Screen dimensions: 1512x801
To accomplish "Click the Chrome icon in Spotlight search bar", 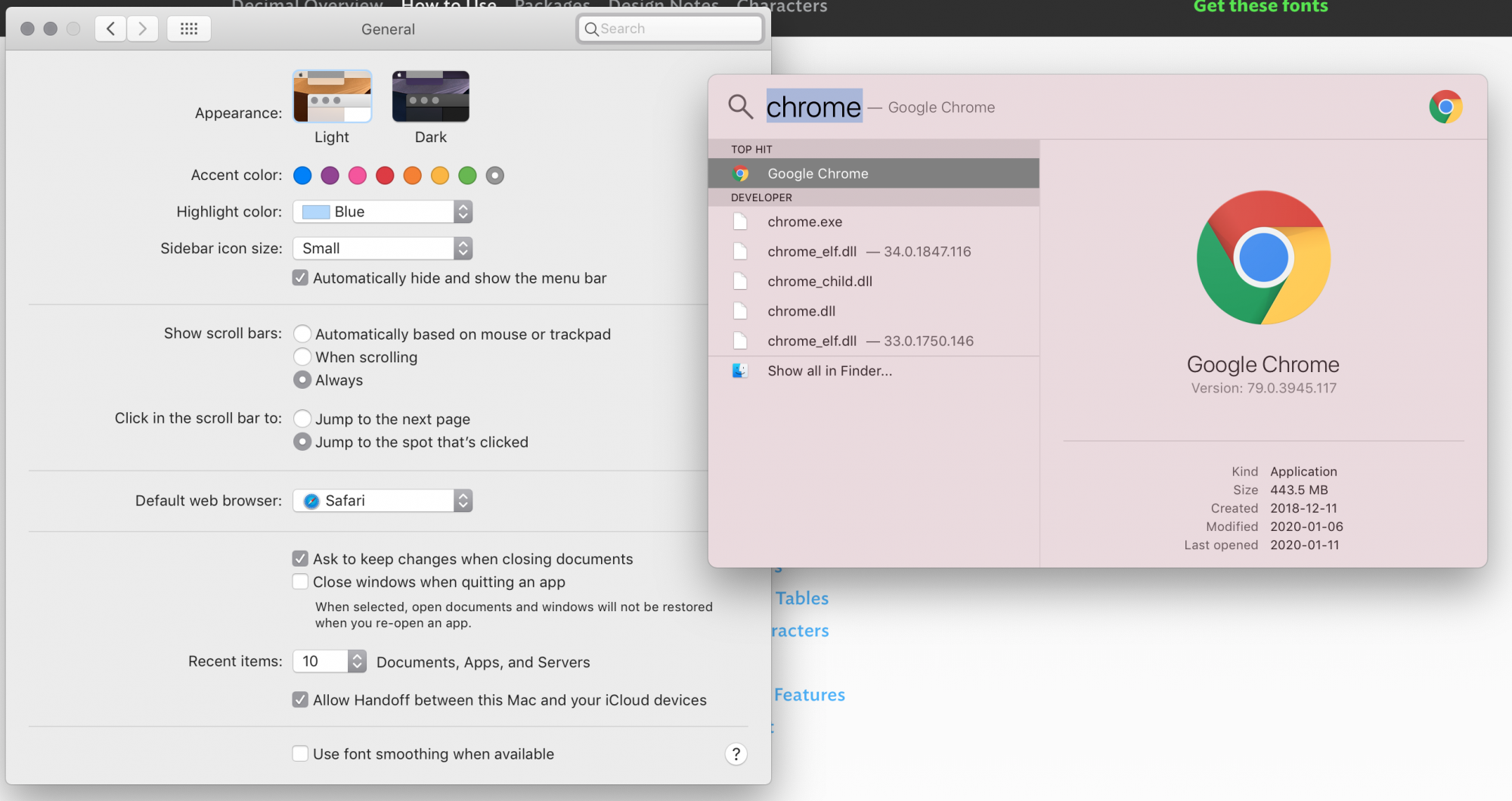I will (x=1445, y=107).
